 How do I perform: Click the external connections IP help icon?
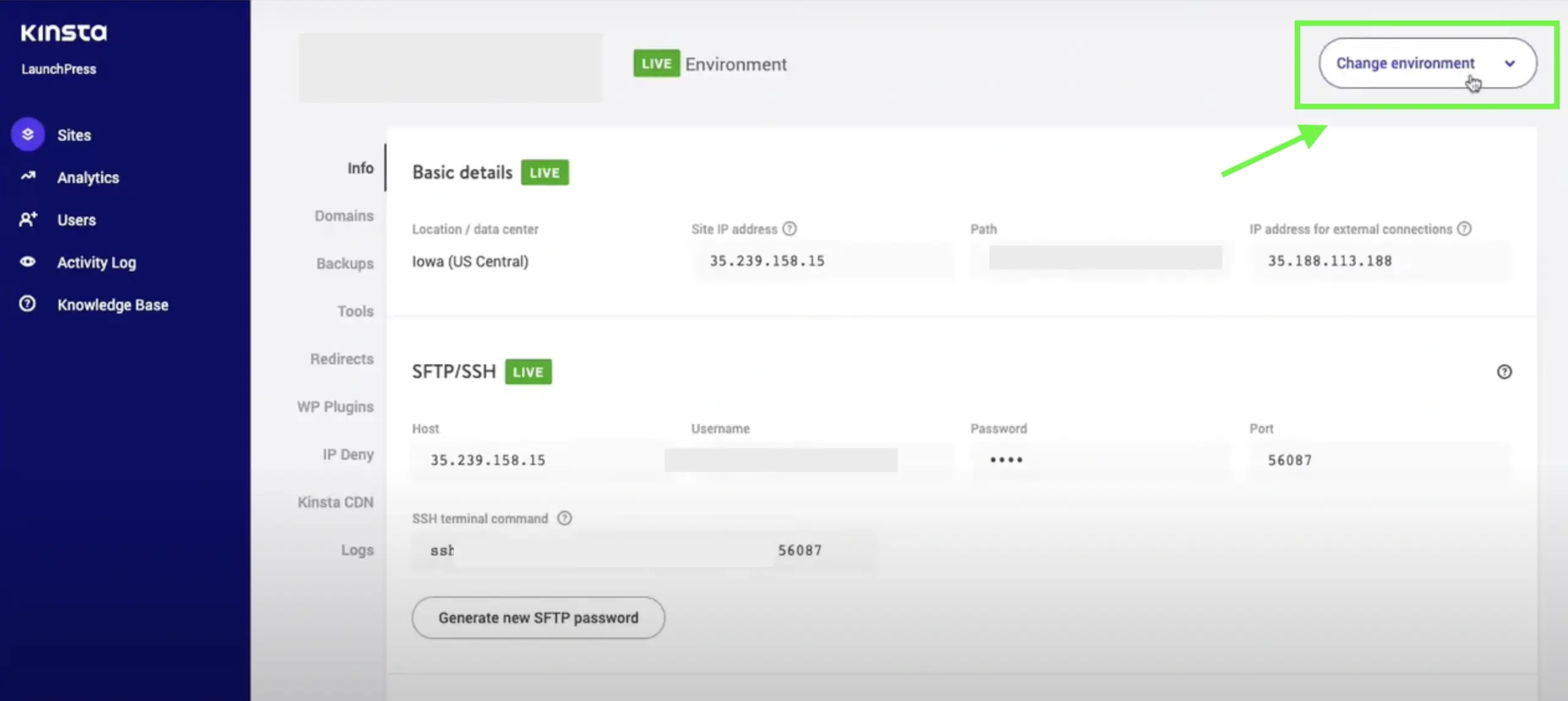(x=1464, y=228)
